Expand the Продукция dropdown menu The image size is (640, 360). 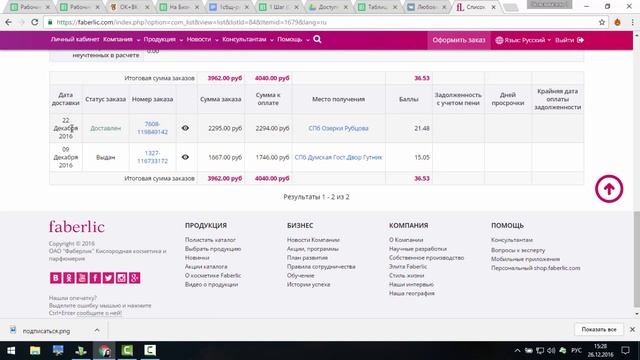pos(163,40)
